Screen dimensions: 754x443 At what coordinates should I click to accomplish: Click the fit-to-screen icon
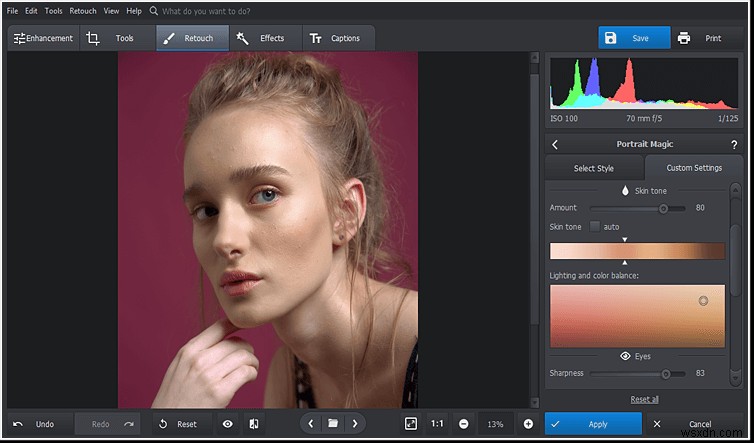[410, 424]
